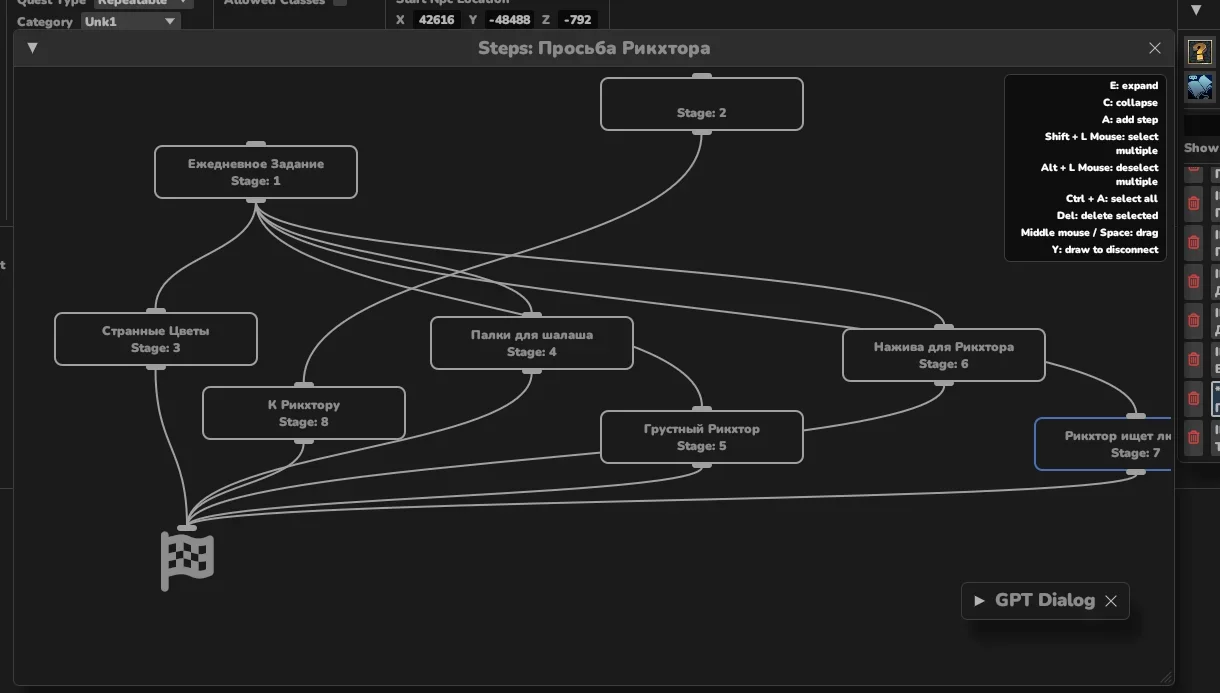This screenshot has width=1220, height=693.
Task: Close the Steps window
Action: click(1155, 48)
